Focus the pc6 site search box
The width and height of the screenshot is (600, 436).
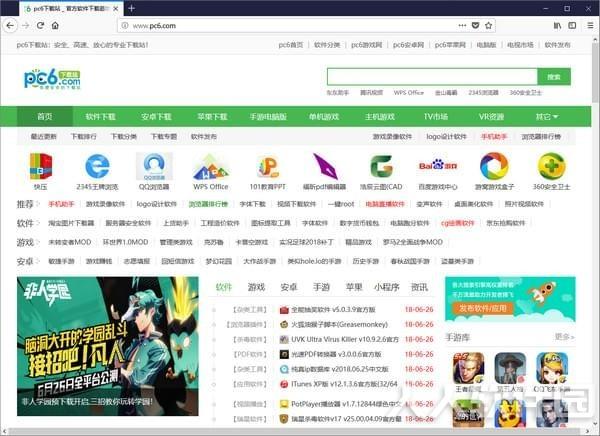[432, 77]
